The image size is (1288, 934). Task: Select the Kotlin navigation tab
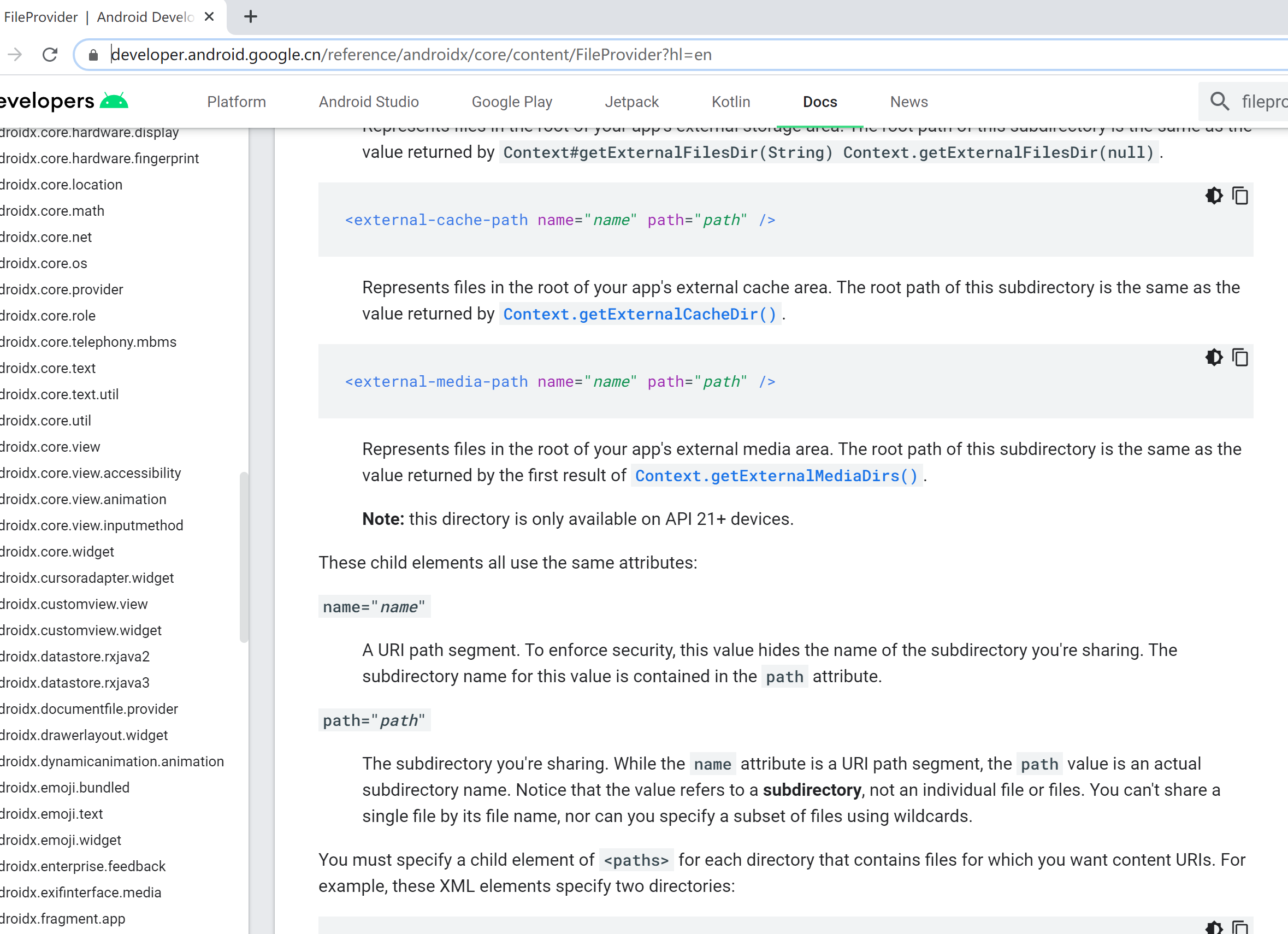pyautogui.click(x=730, y=101)
